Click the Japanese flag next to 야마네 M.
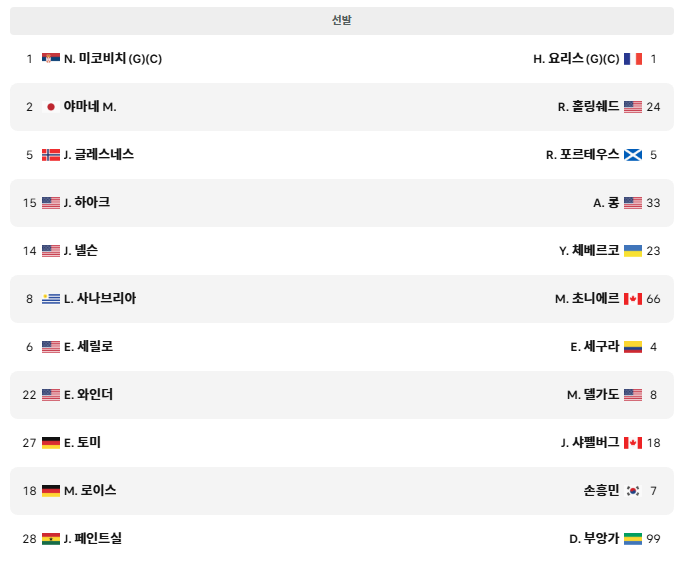The width and height of the screenshot is (684, 568). click(x=51, y=106)
